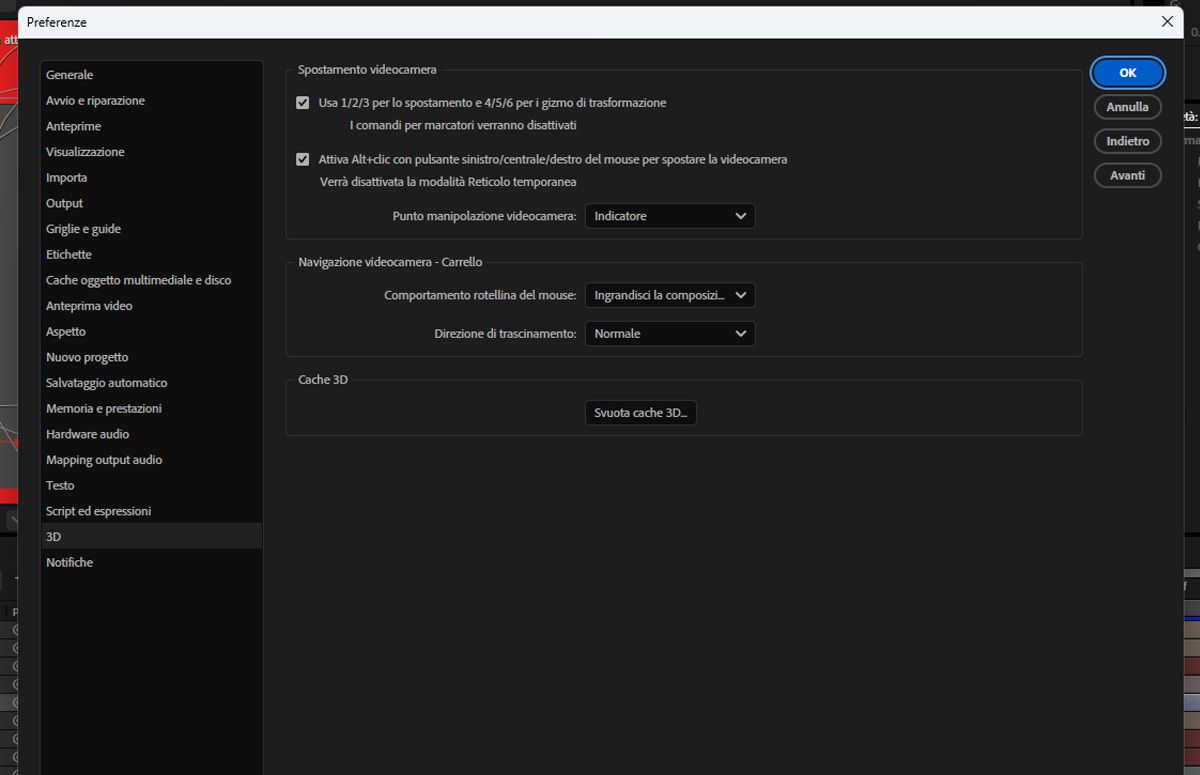Open Script ed espressioni preferences
The height and width of the screenshot is (775, 1200).
[151, 511]
